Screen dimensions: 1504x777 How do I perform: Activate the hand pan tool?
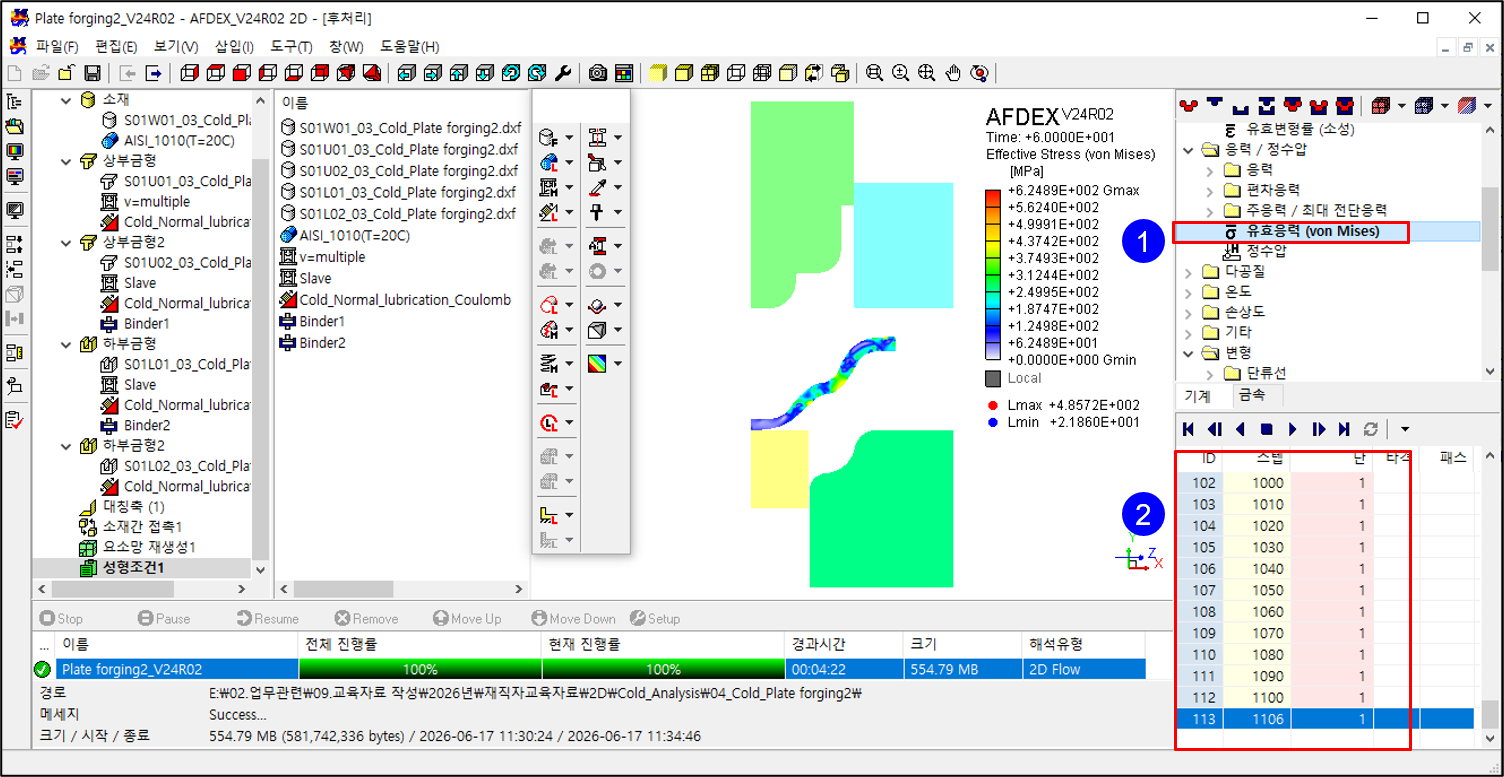(x=953, y=73)
